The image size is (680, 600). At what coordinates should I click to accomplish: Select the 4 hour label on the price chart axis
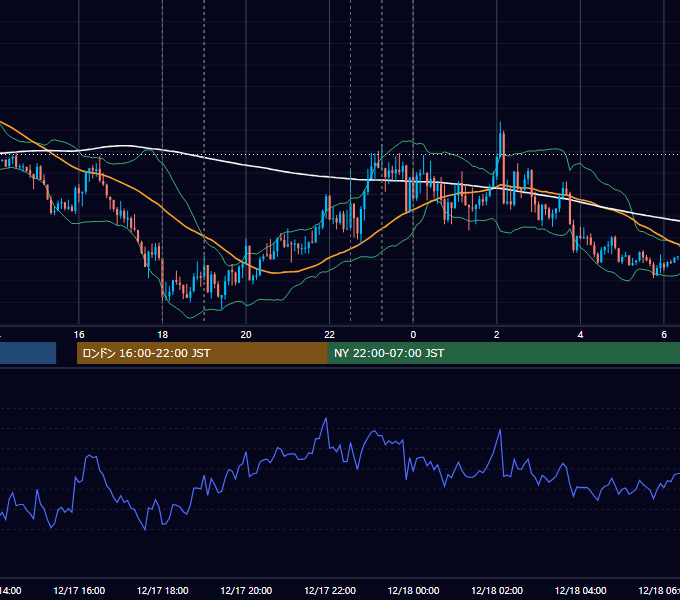(580, 335)
